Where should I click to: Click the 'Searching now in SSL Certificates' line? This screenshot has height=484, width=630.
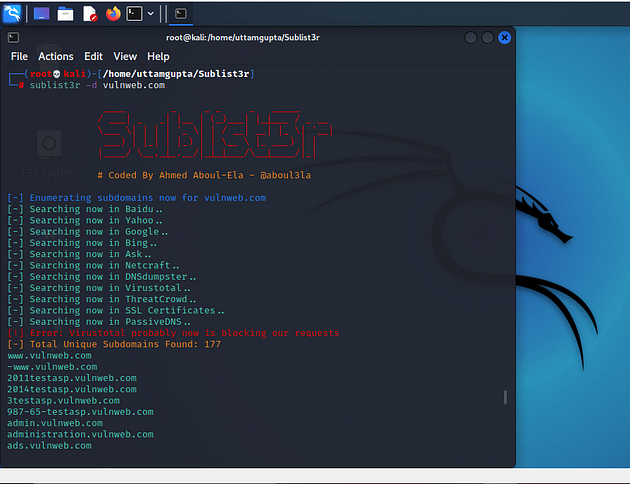(x=116, y=310)
